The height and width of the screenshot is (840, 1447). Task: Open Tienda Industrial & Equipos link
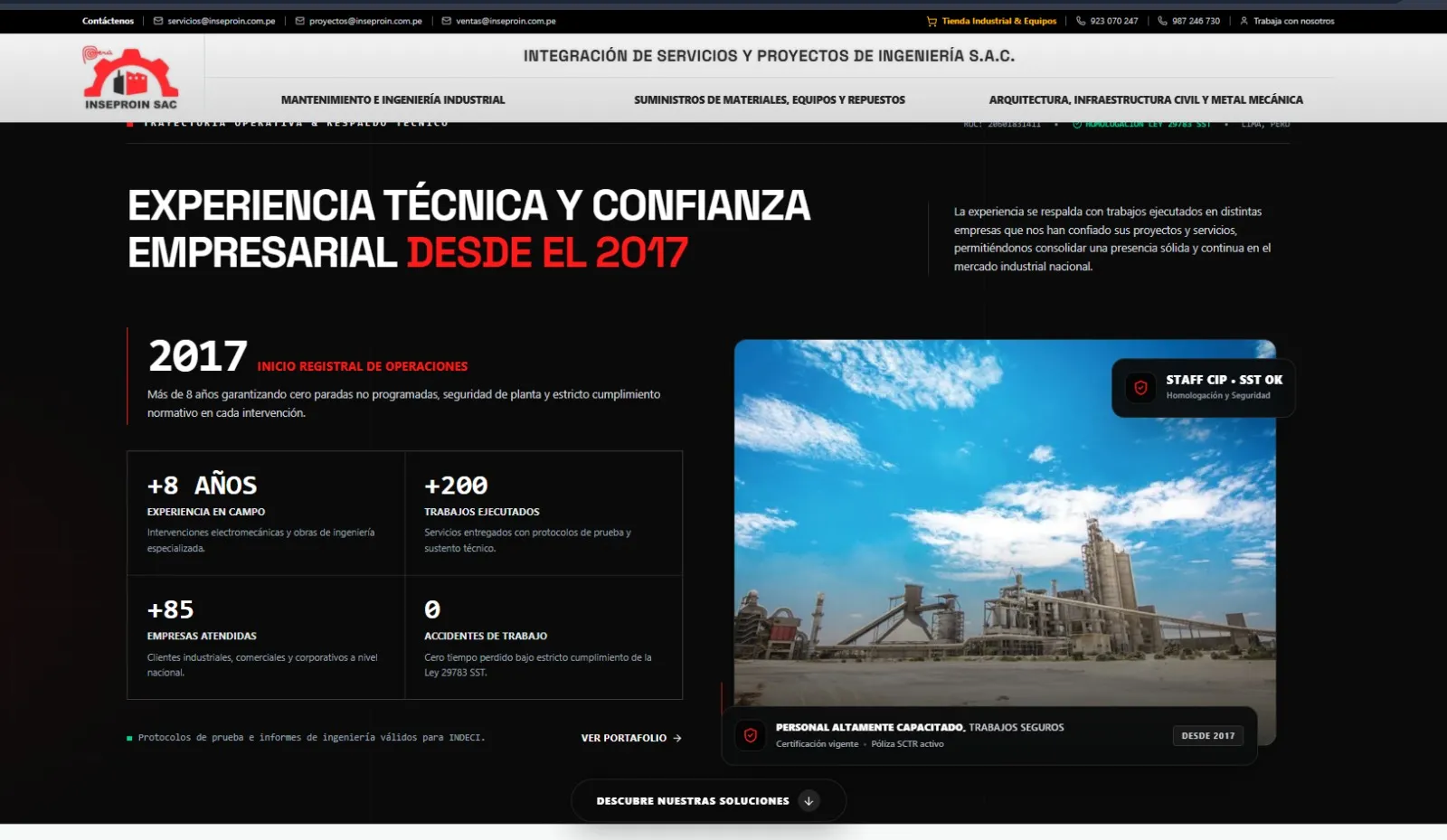click(x=998, y=21)
